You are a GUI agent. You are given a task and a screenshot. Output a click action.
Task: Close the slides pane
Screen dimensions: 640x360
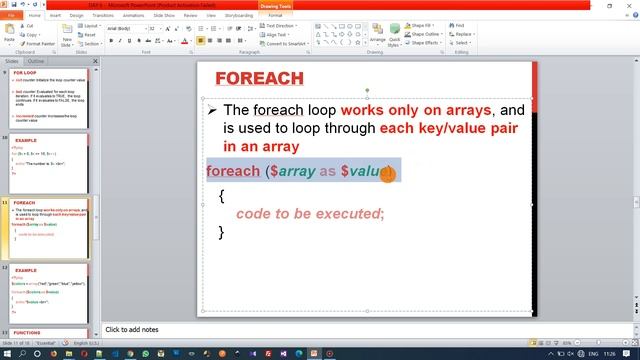click(x=95, y=61)
